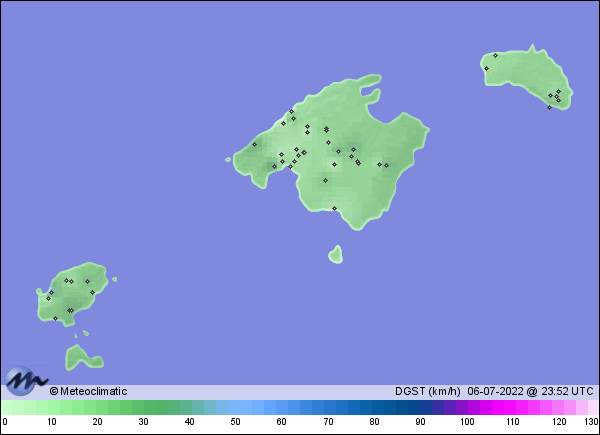Click the 120 value on the wind scale
The image size is (600, 435).
click(x=559, y=422)
